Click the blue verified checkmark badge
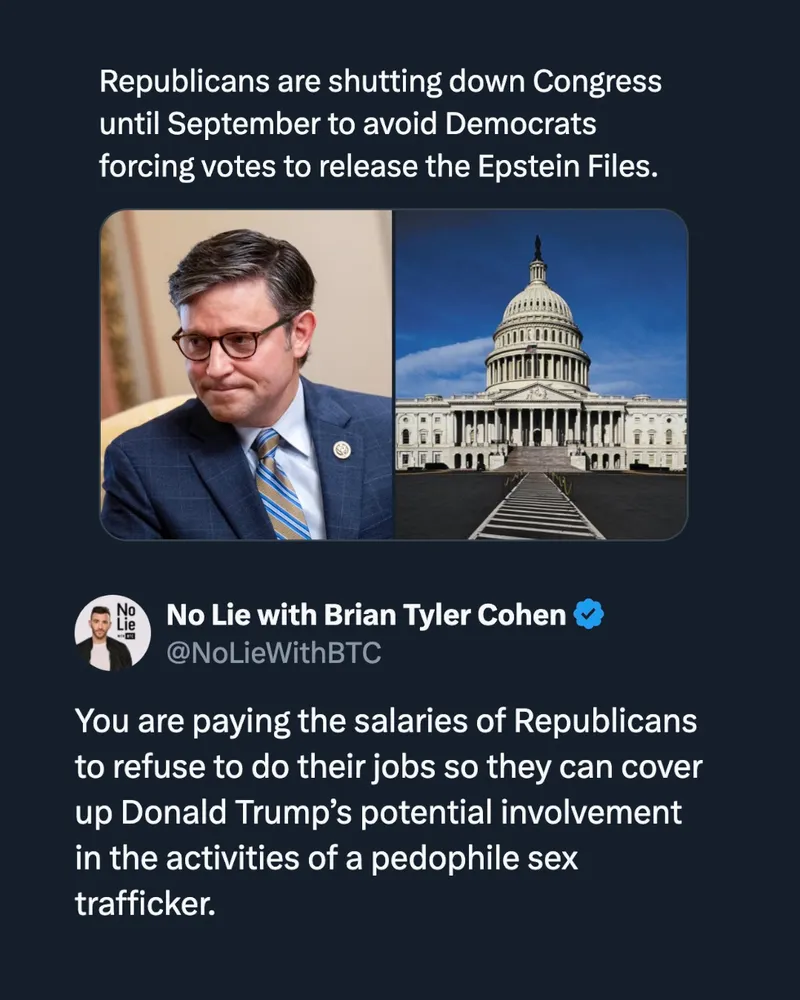Screen dimensions: 800x1000 click(x=592, y=615)
